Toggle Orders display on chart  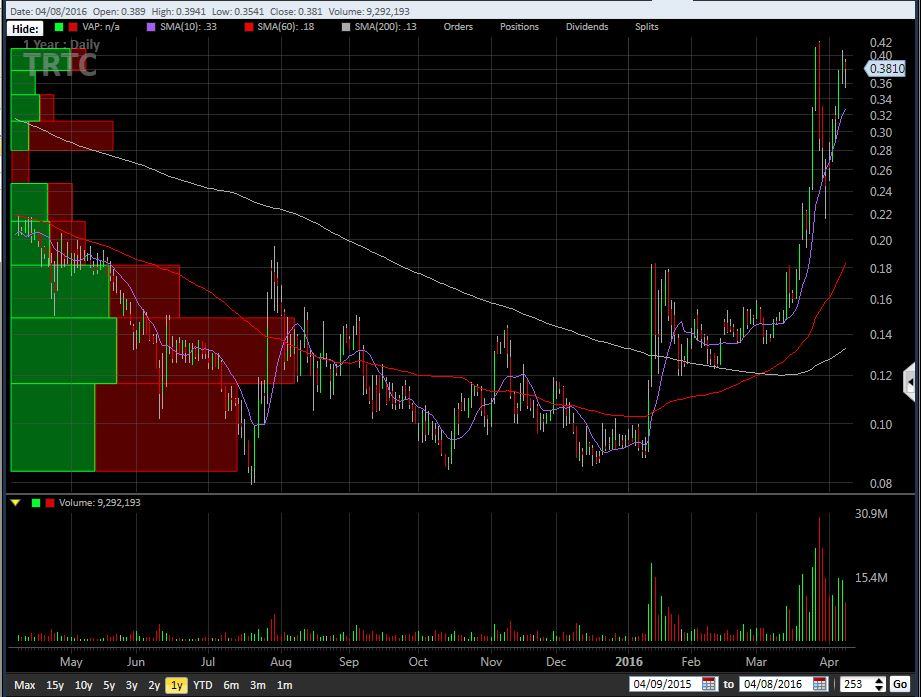[458, 27]
